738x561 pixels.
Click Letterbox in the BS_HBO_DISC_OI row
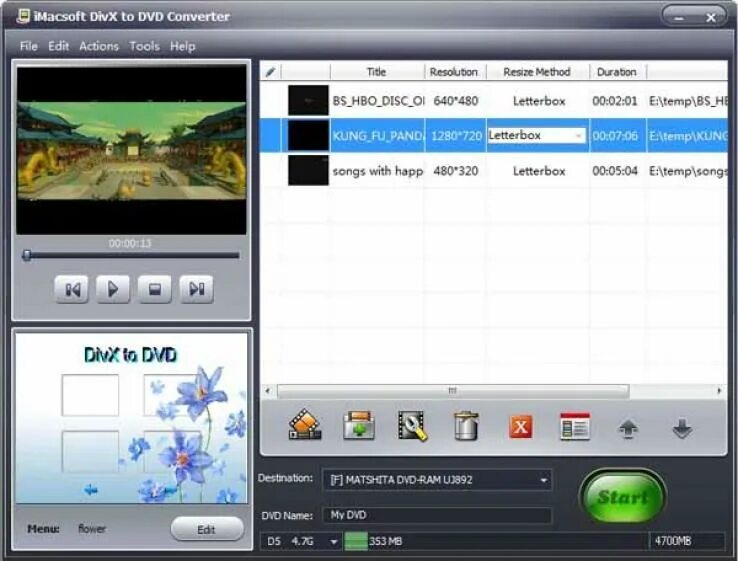(x=539, y=101)
